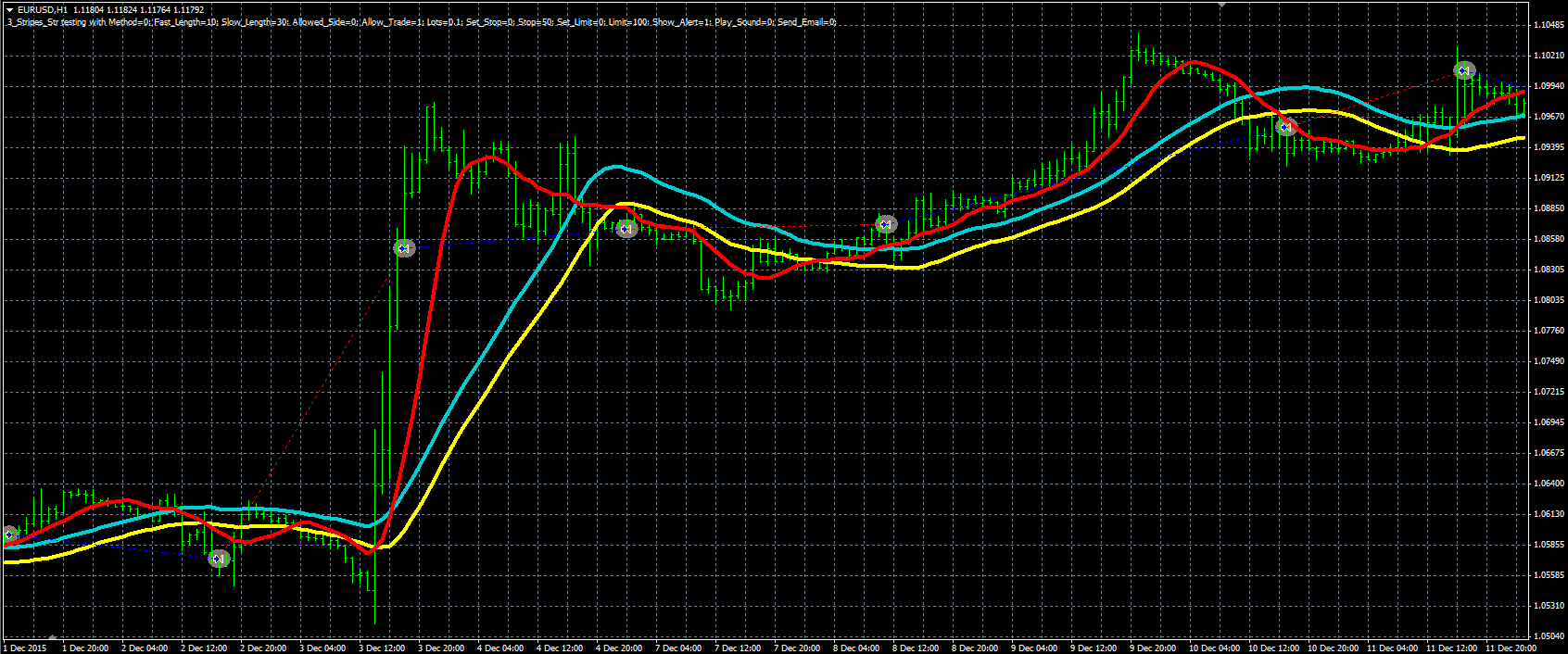Image resolution: width=1568 pixels, height=654 pixels.
Task: Click the 3 Dec 12:00 time label
Action: tap(382, 648)
